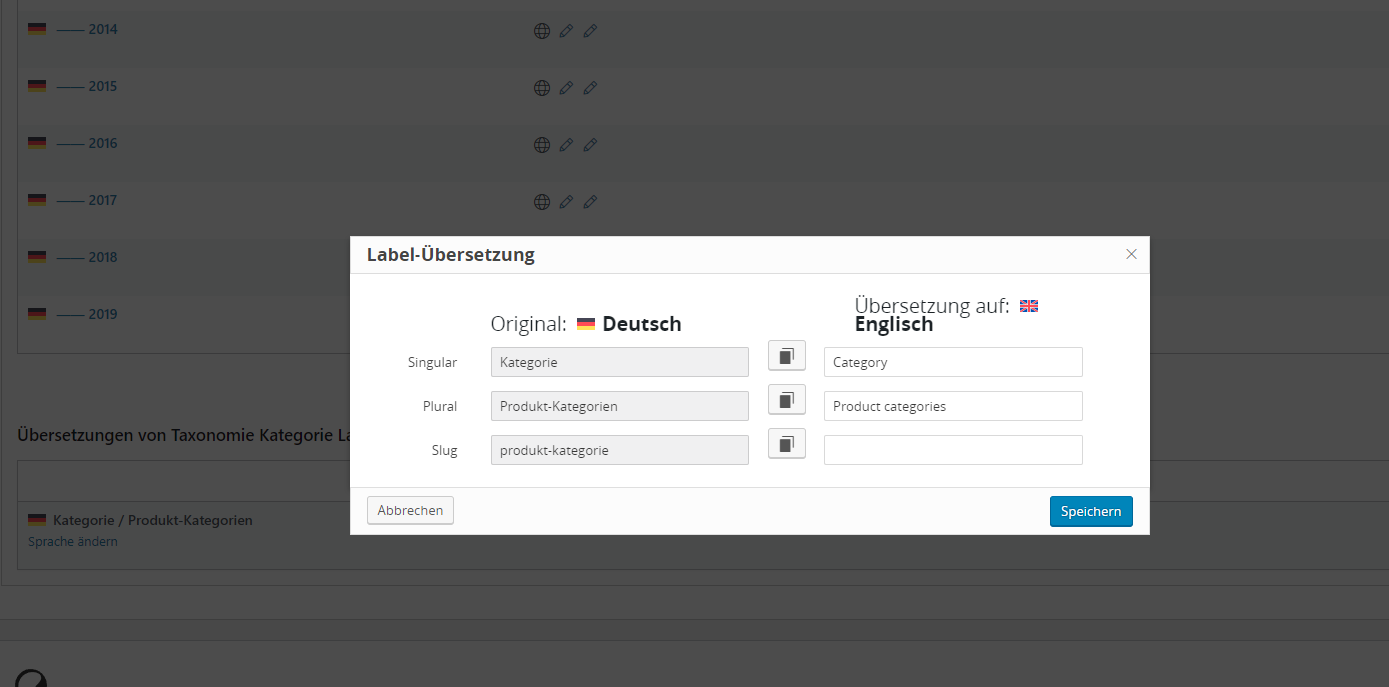1389x687 pixels.
Task: Click the globe icon in the 2015 row
Action: 542,88
